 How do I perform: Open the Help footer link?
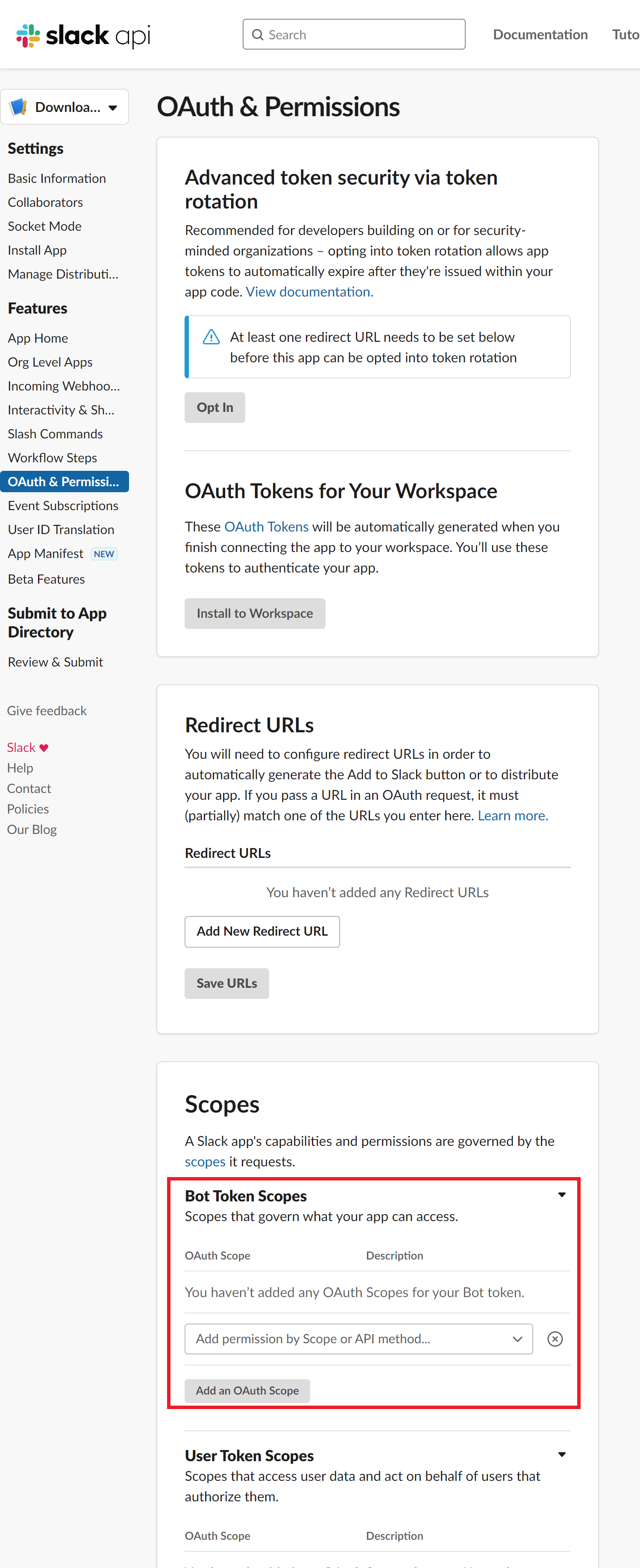pyautogui.click(x=20, y=768)
